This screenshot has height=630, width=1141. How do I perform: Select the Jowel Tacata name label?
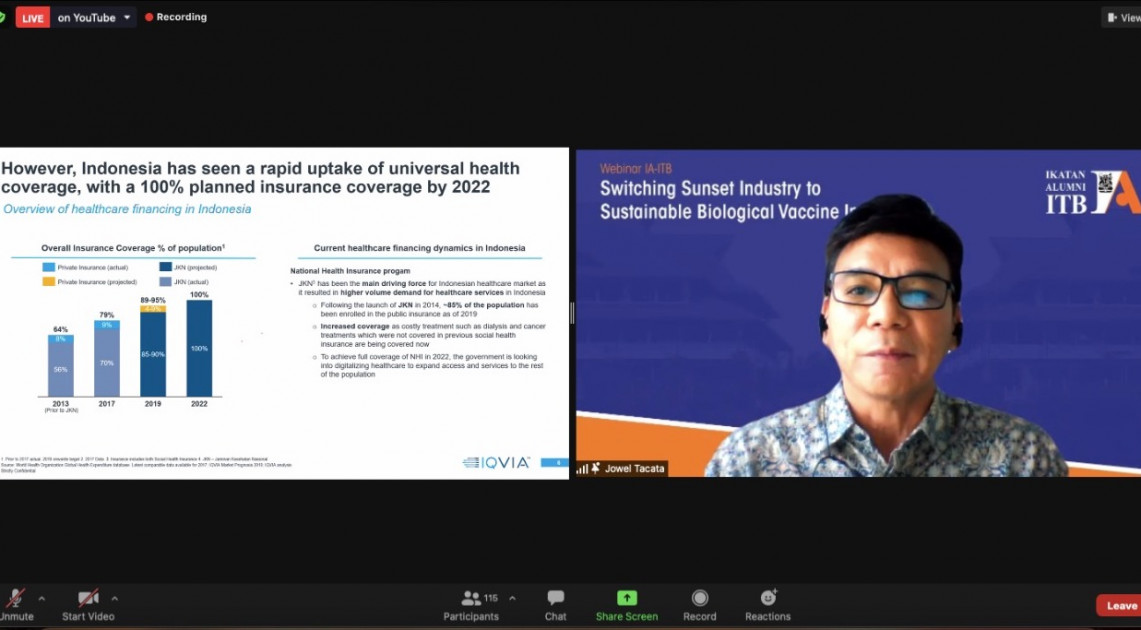634,468
